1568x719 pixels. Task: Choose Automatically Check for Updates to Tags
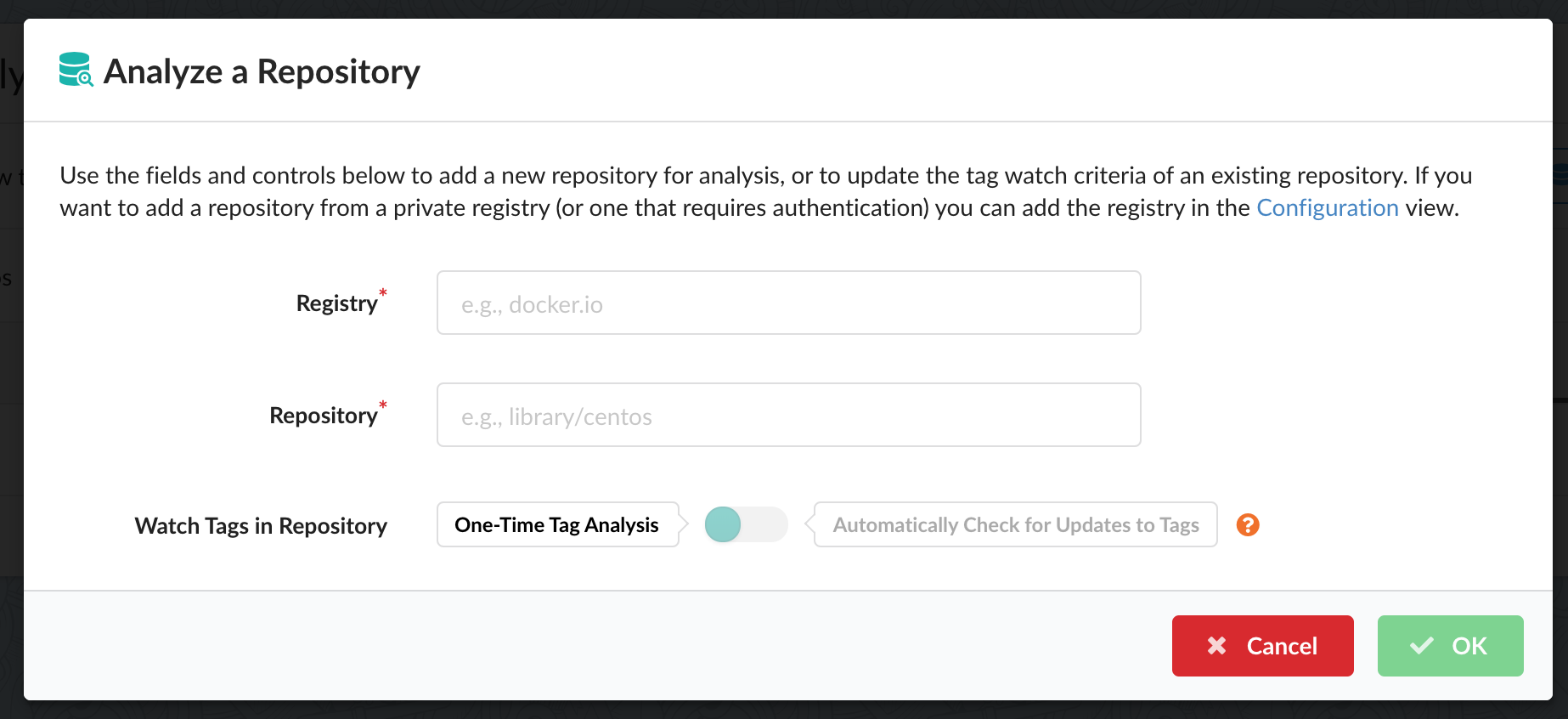(1015, 525)
